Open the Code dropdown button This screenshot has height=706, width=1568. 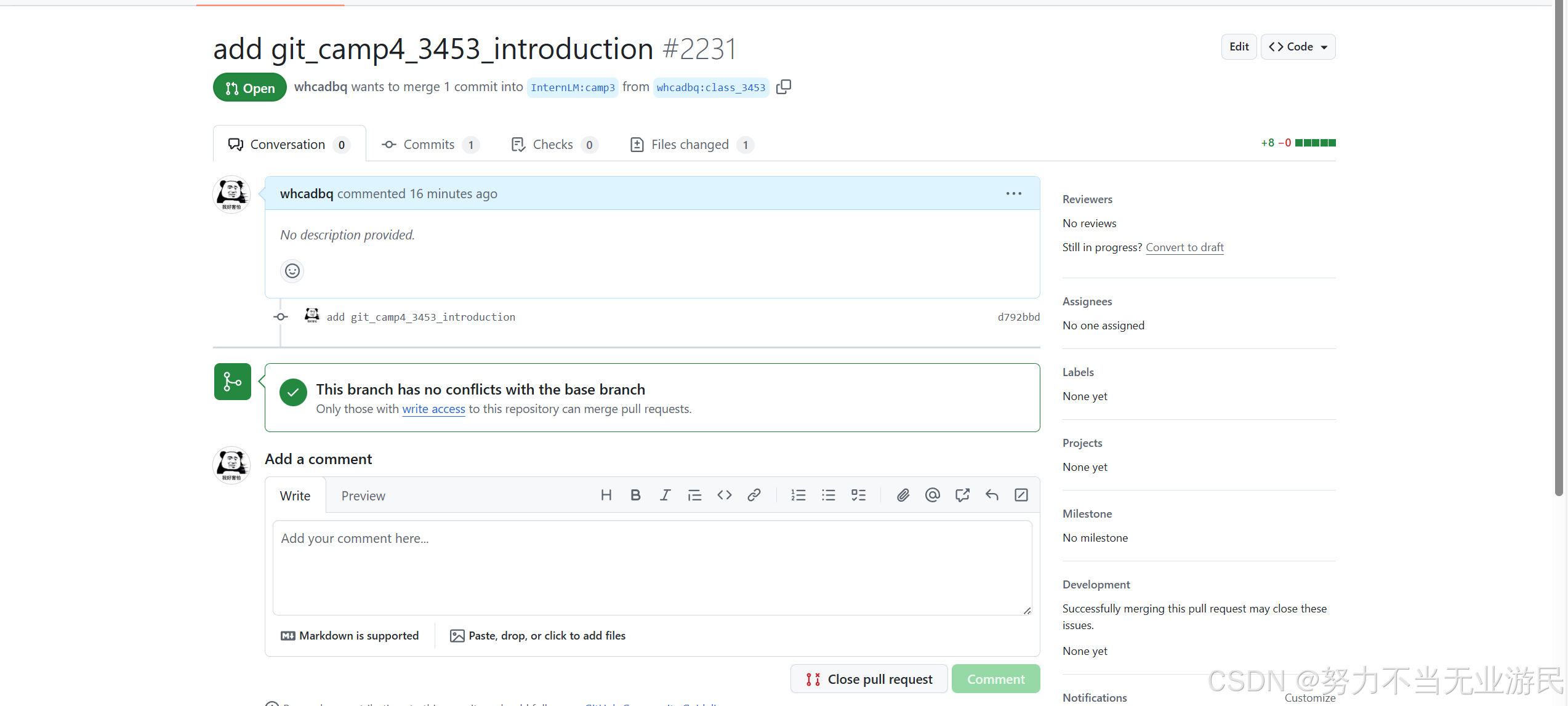[1298, 47]
